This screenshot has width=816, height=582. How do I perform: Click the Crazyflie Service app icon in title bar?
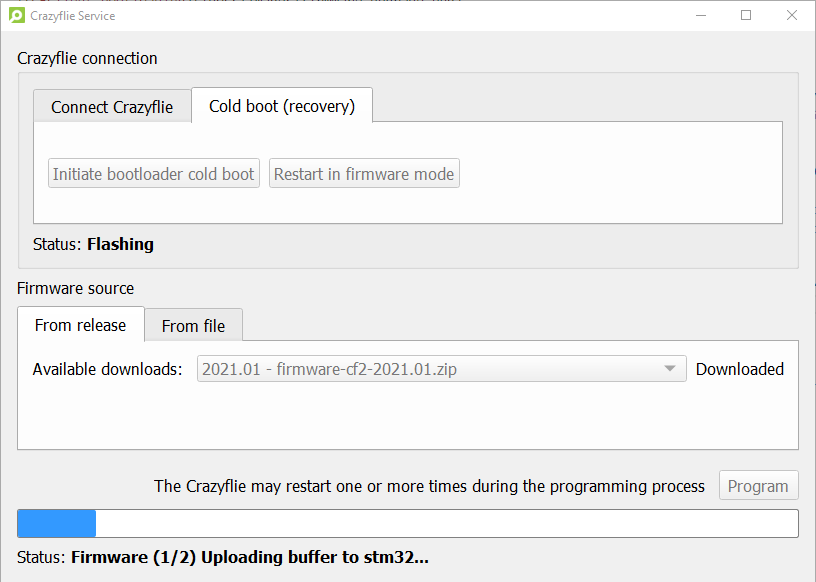pos(17,15)
